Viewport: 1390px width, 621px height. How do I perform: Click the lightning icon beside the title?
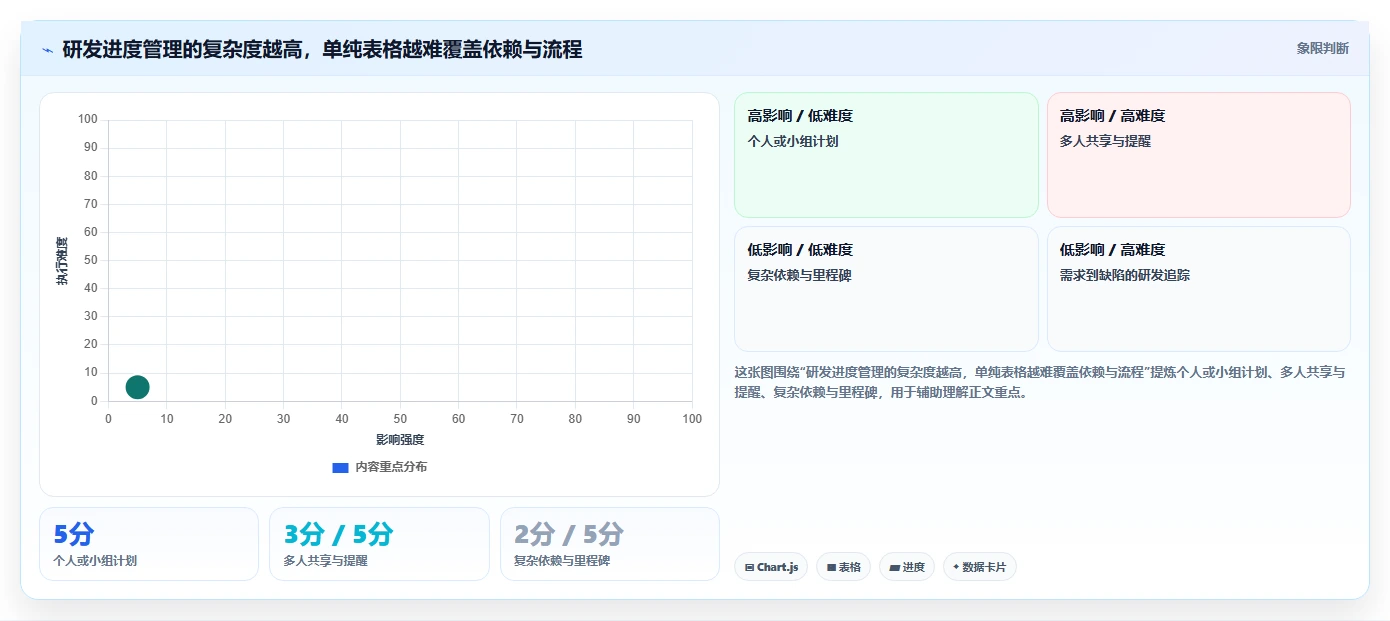[47, 50]
